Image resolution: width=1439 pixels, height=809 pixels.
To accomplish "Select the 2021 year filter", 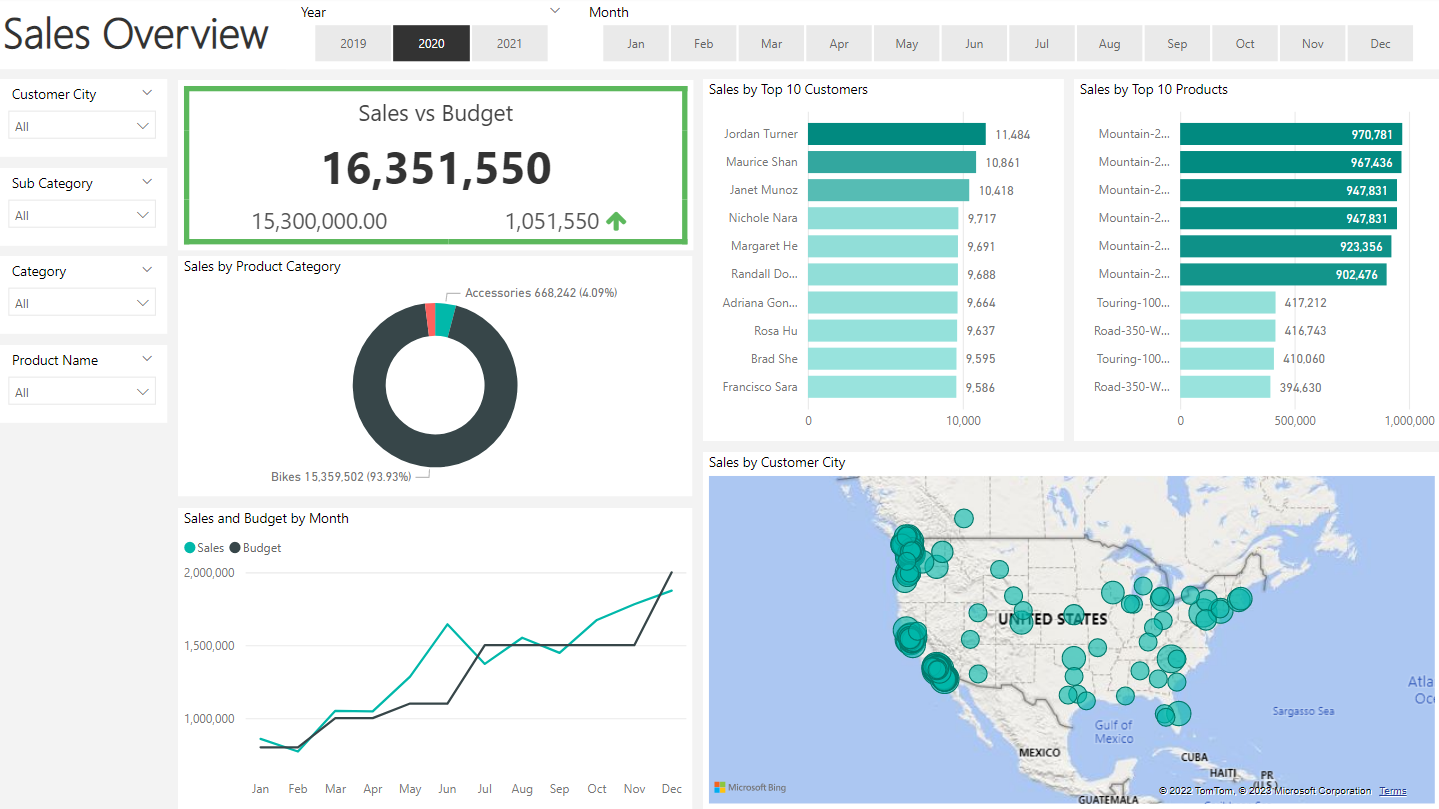I will click(x=509, y=43).
